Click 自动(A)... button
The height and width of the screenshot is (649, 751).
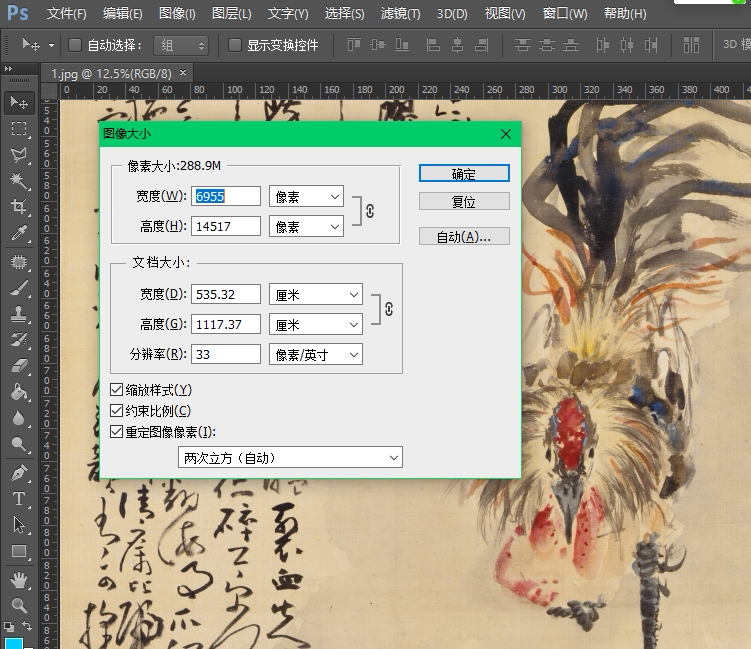(x=464, y=236)
